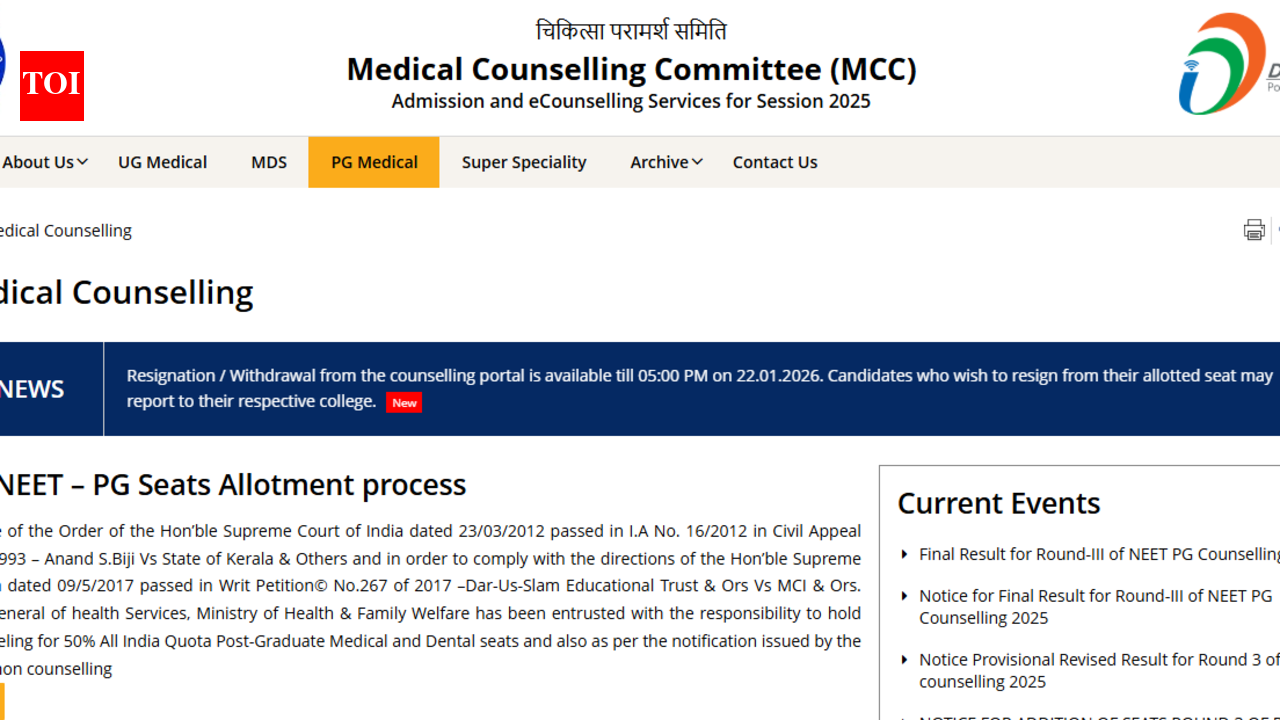Click the blue partial logo at top left

(2, 60)
